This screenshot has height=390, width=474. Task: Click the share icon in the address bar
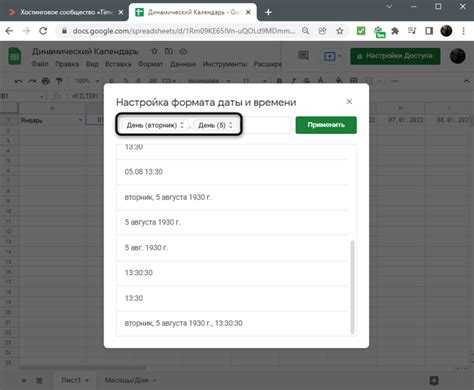[x=322, y=31]
